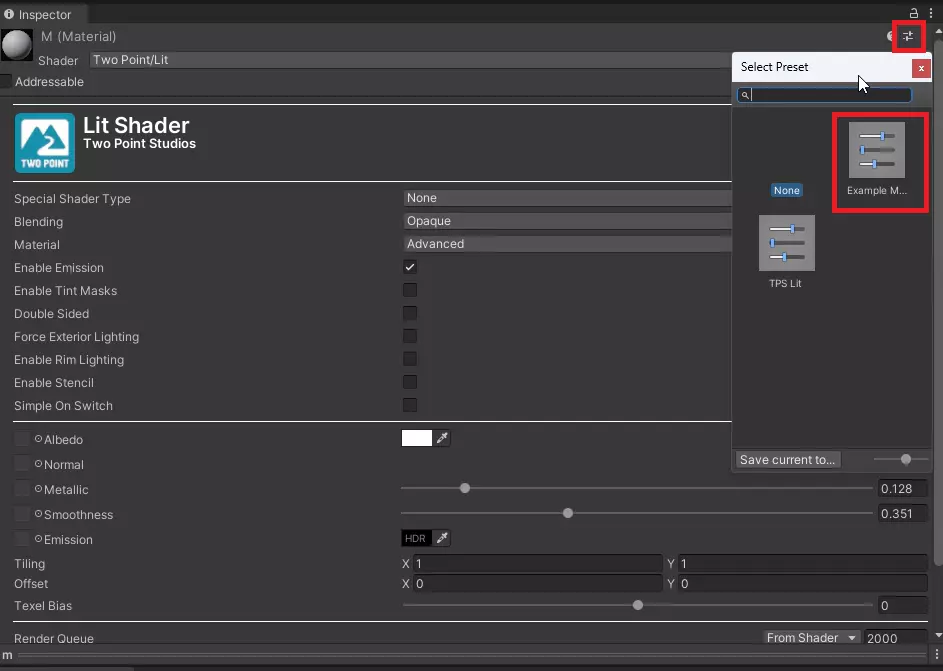943x671 pixels.
Task: Open Special Shader Type dropdown
Action: (567, 198)
